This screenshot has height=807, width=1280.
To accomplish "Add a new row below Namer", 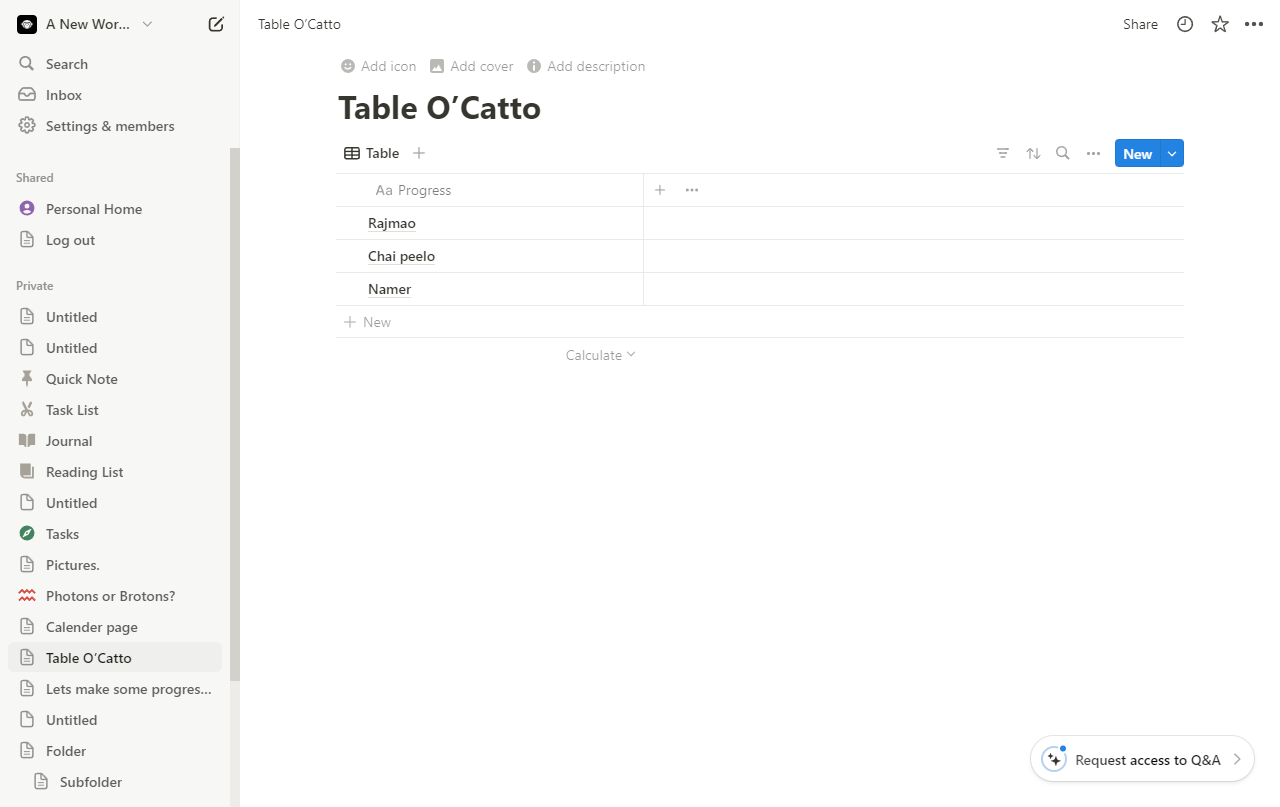I will pyautogui.click(x=760, y=322).
